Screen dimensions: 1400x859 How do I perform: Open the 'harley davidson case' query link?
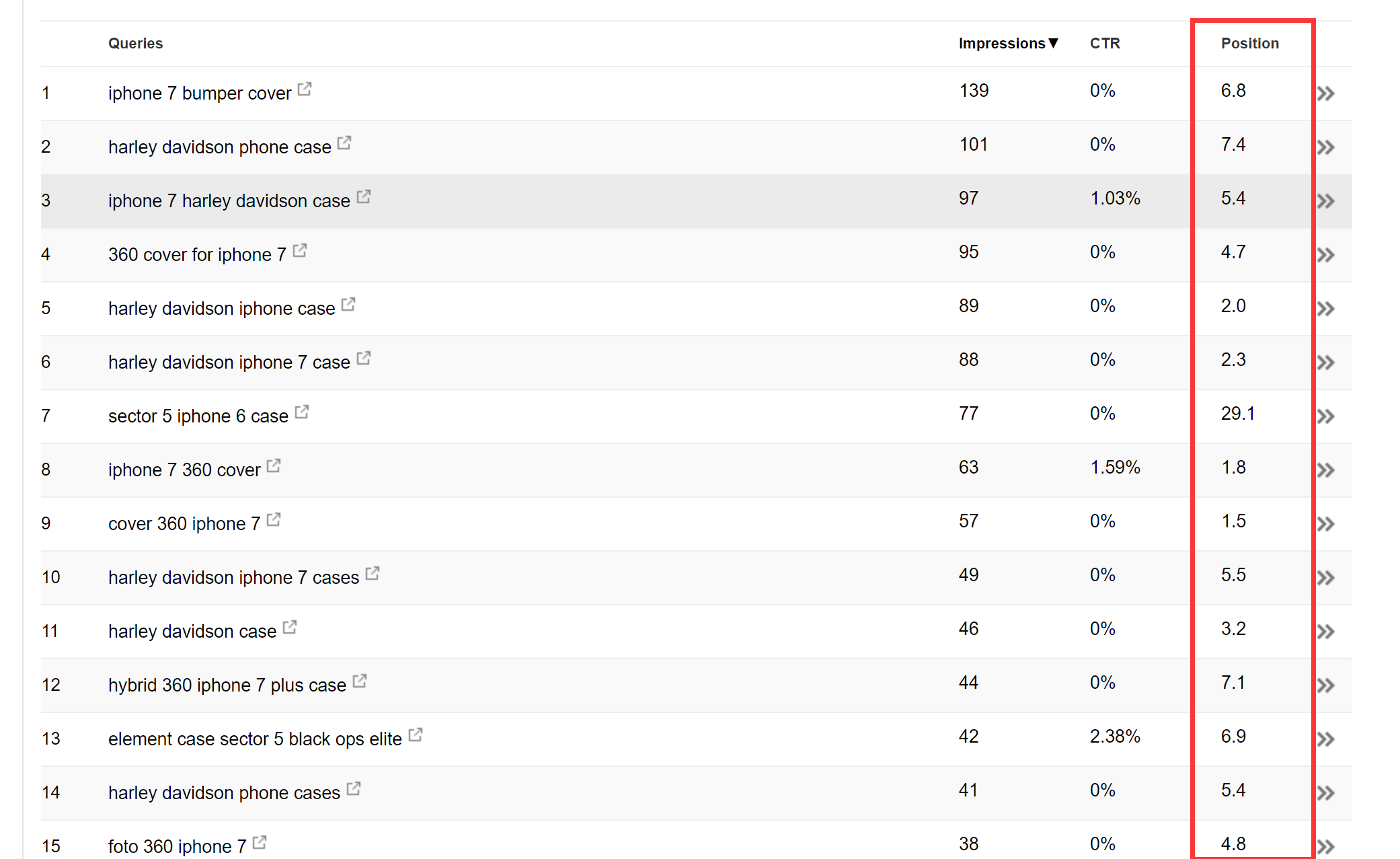click(192, 631)
